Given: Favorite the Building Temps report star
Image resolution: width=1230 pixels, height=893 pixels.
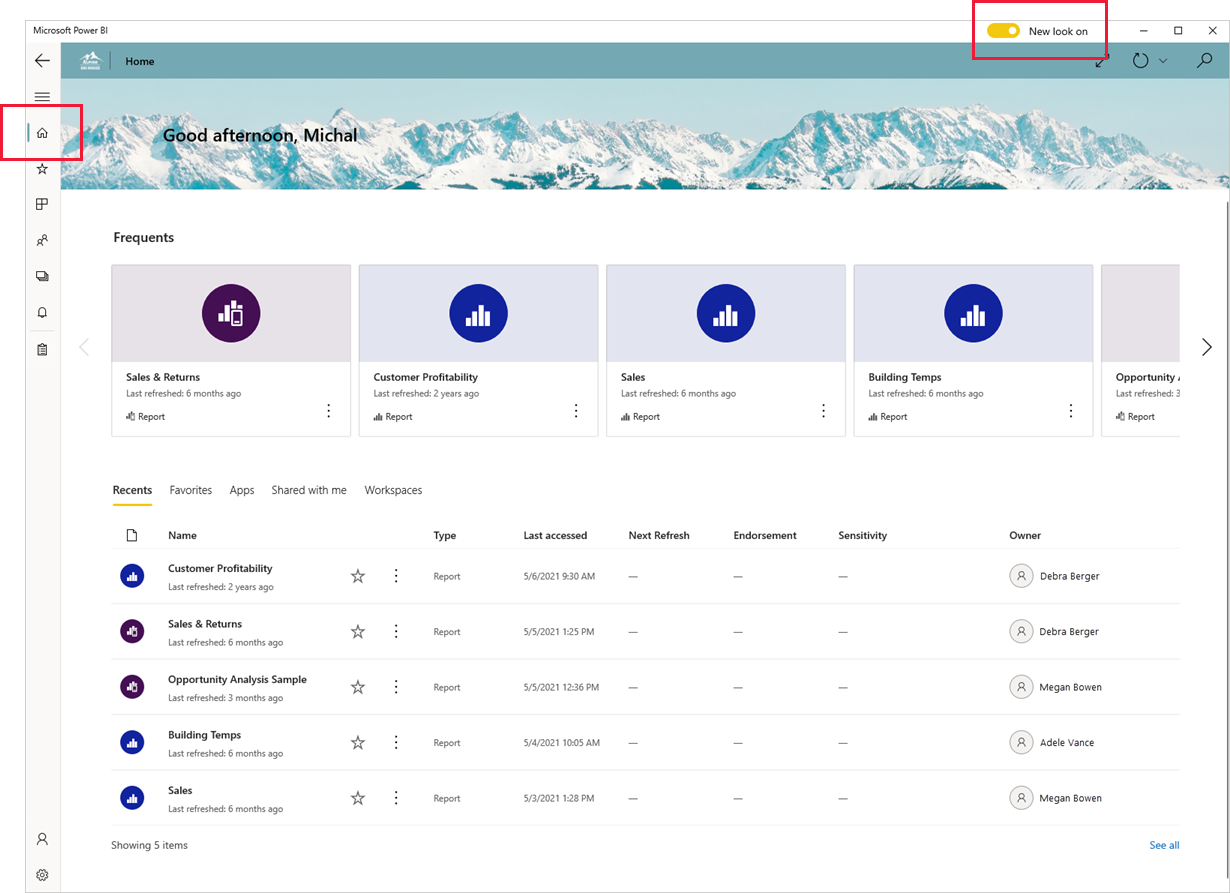Looking at the screenshot, I should point(358,743).
